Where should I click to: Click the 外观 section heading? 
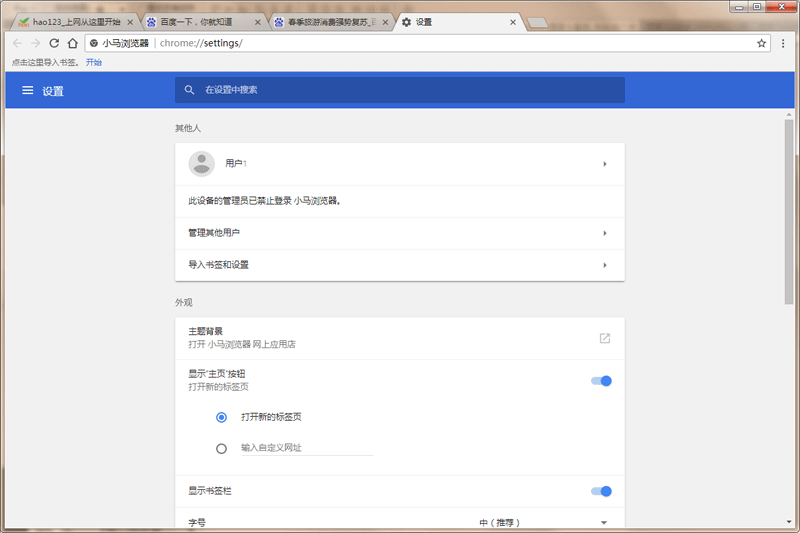coord(184,302)
